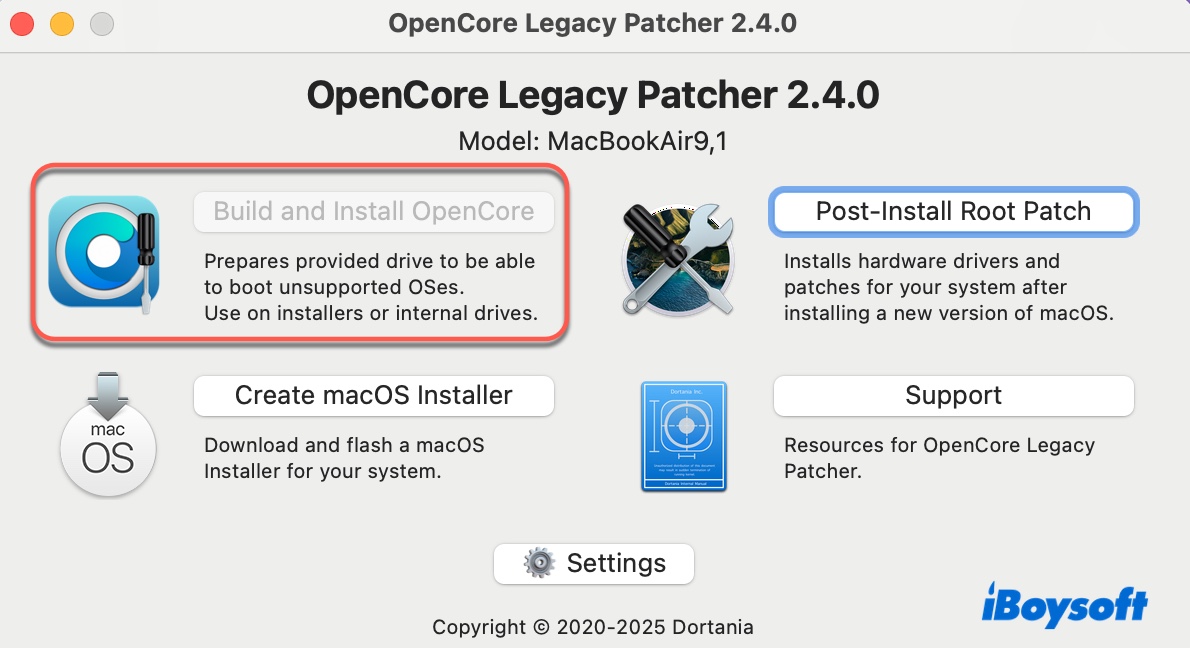Click the wrench and screwdriver Root Patch icon
Image resolution: width=1190 pixels, height=648 pixels.
[677, 256]
